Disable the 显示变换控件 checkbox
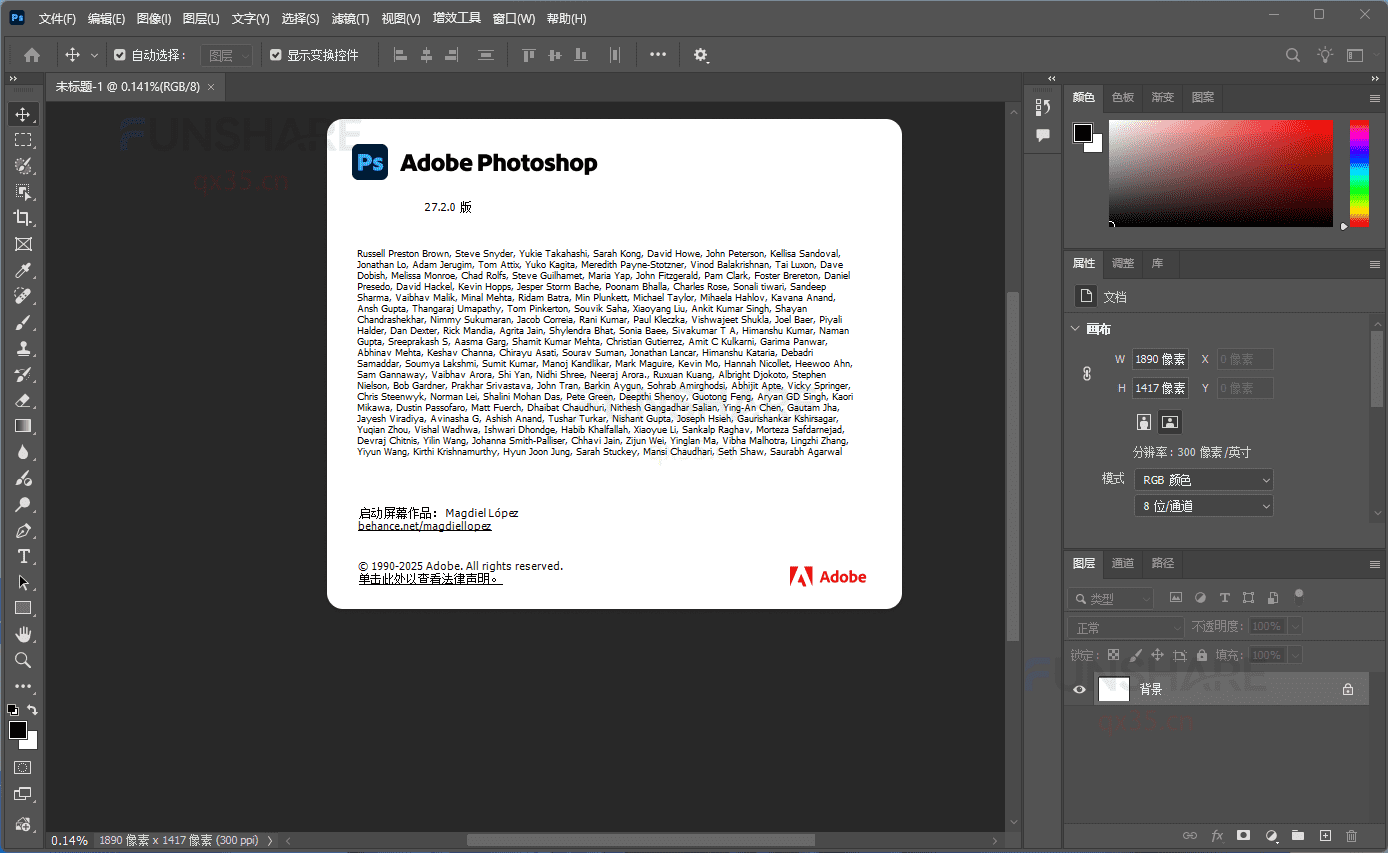This screenshot has width=1388, height=853. (276, 54)
